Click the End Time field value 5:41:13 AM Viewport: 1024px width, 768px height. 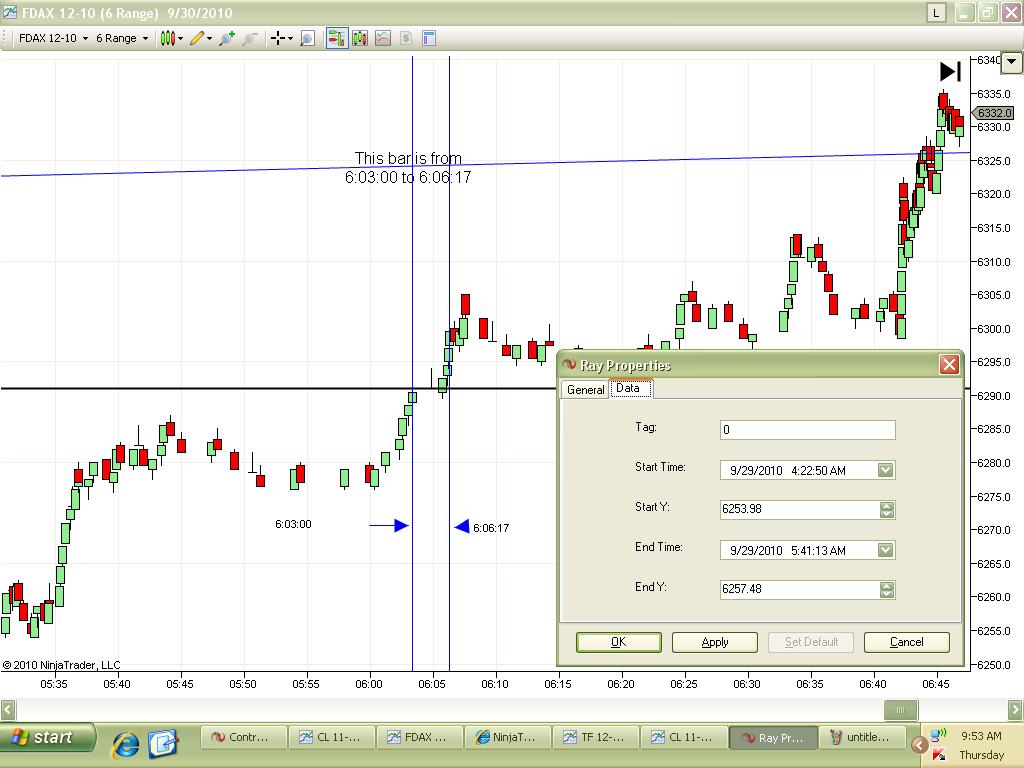point(818,551)
